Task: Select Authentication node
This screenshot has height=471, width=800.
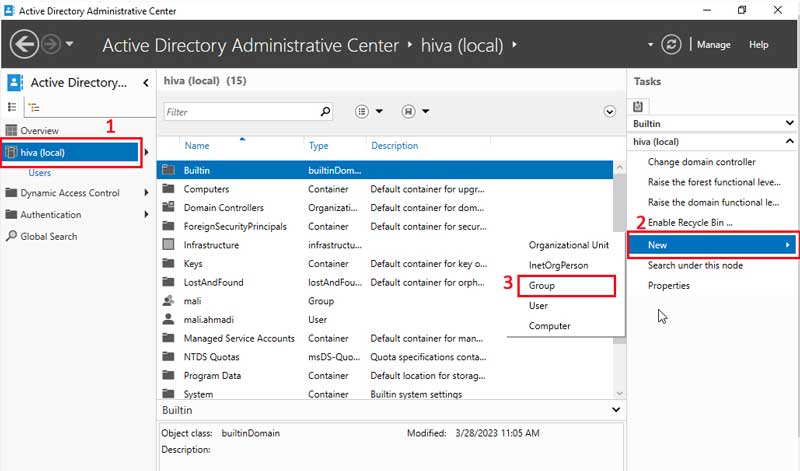Action: point(51,214)
